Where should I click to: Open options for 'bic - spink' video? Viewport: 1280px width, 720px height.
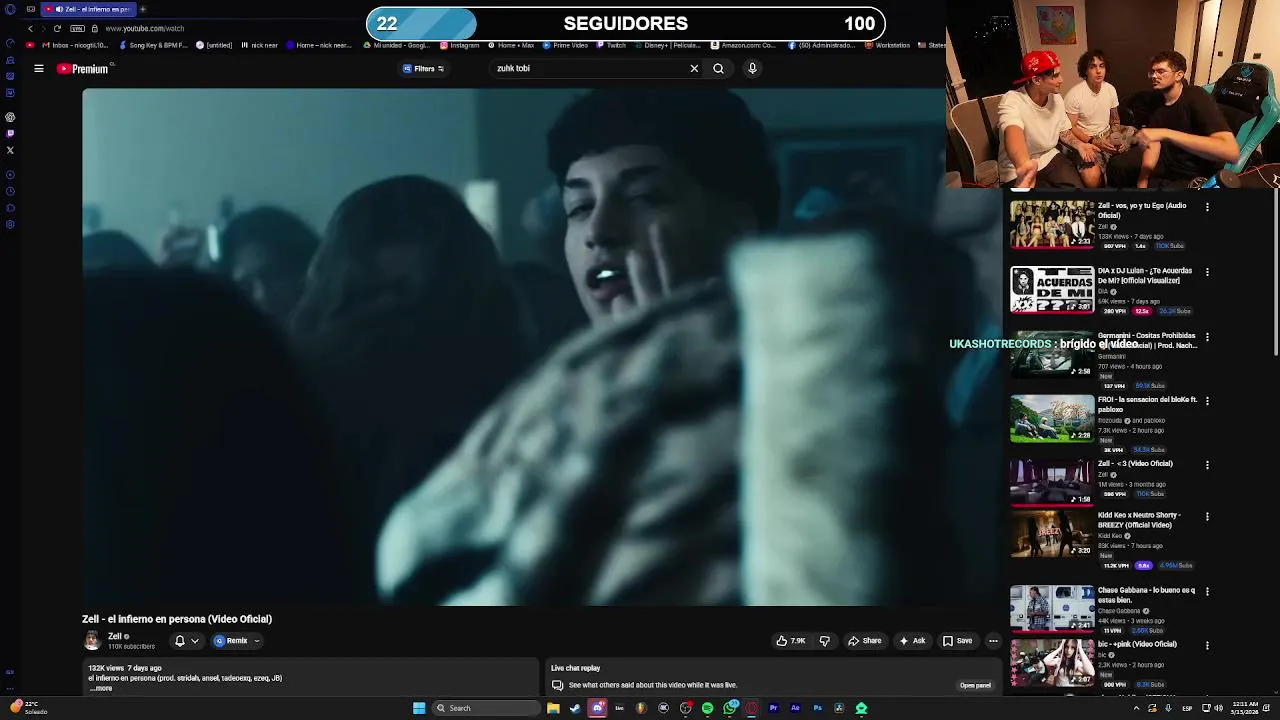[1207, 646]
